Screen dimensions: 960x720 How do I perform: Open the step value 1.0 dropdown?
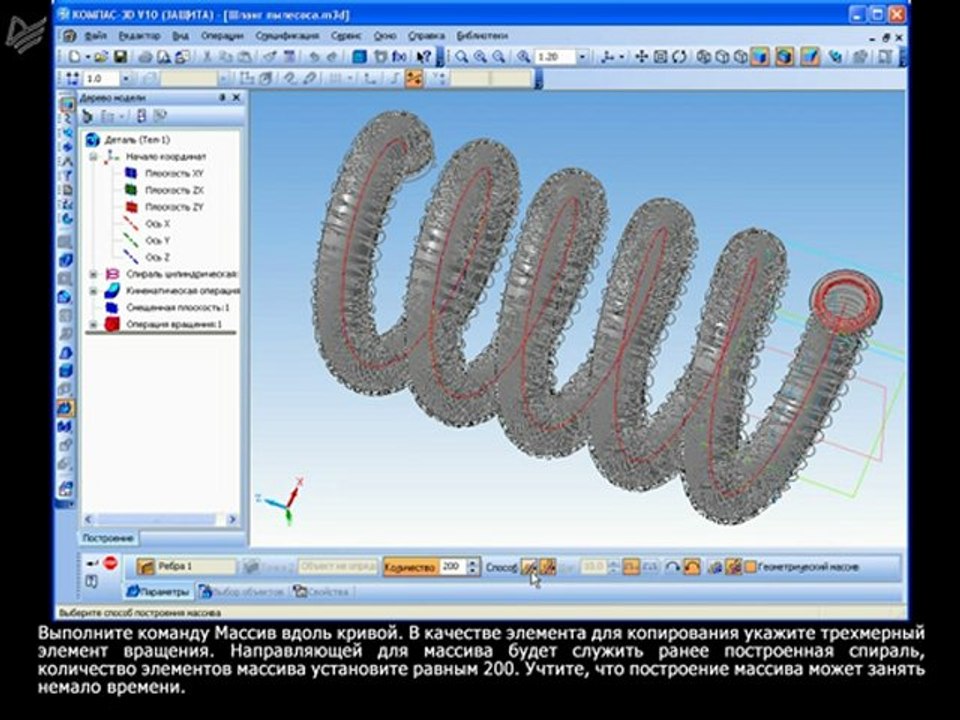tap(126, 78)
